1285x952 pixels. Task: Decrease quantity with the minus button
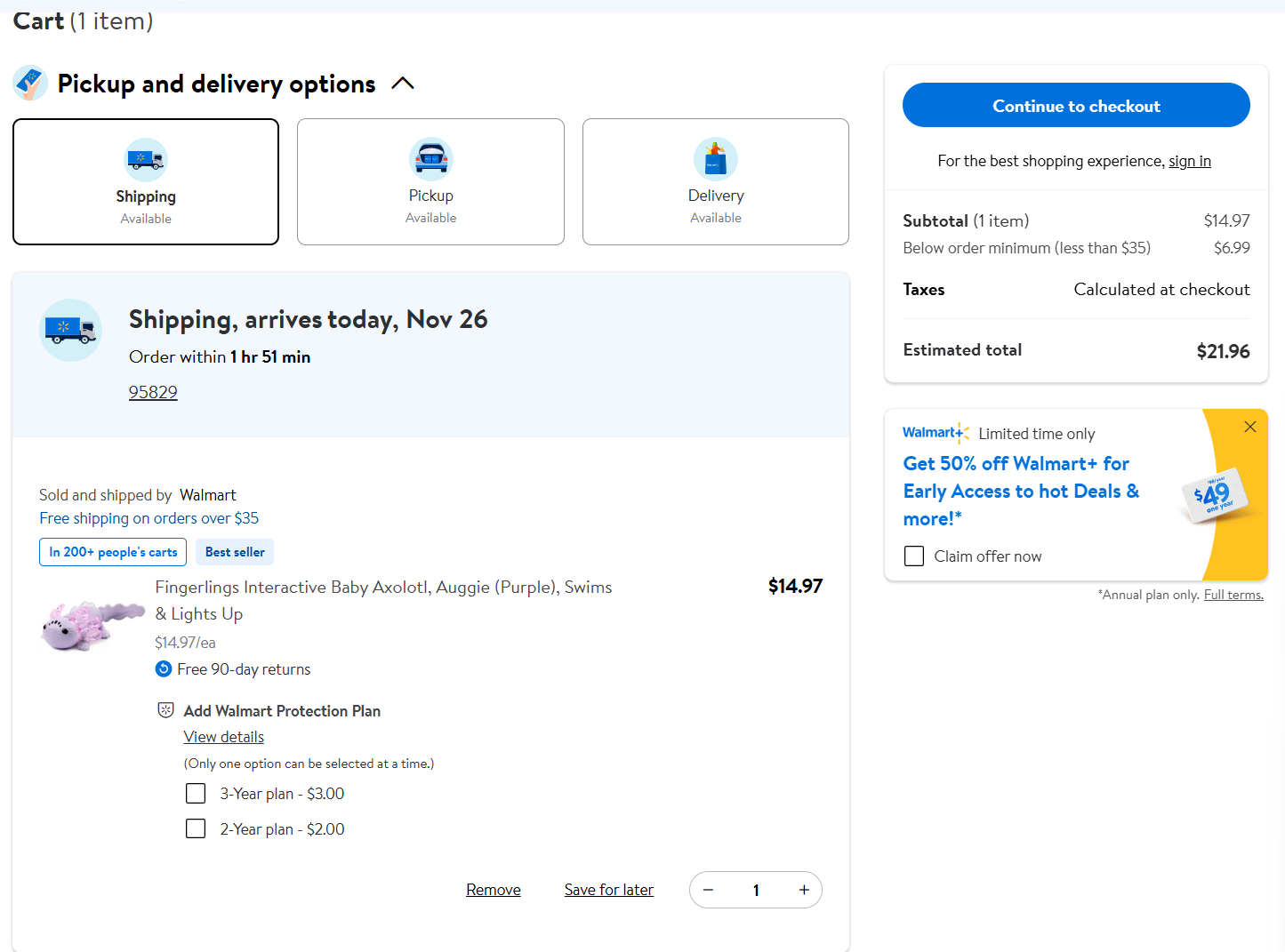[709, 890]
